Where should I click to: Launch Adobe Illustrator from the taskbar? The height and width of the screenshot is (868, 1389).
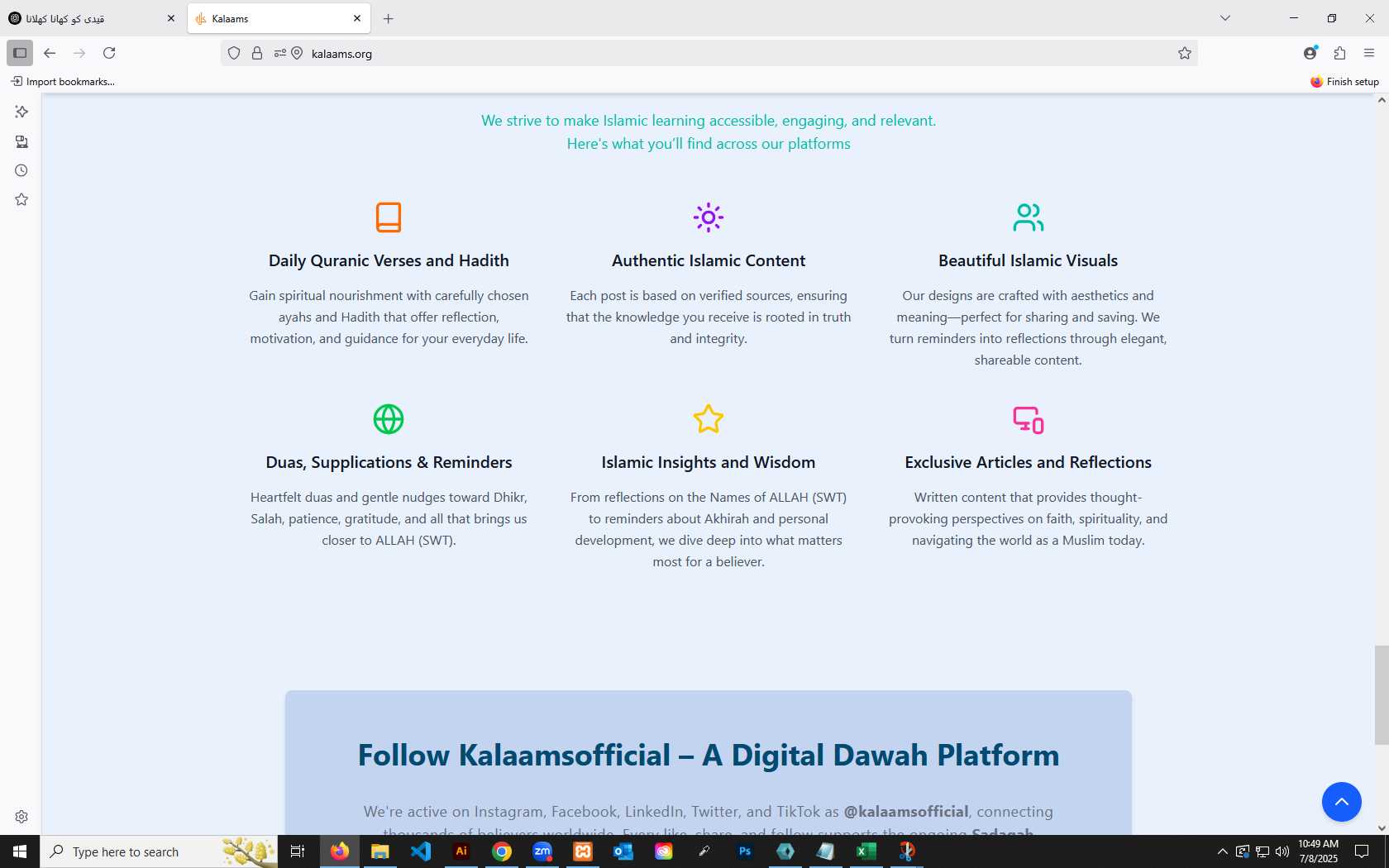point(461,851)
